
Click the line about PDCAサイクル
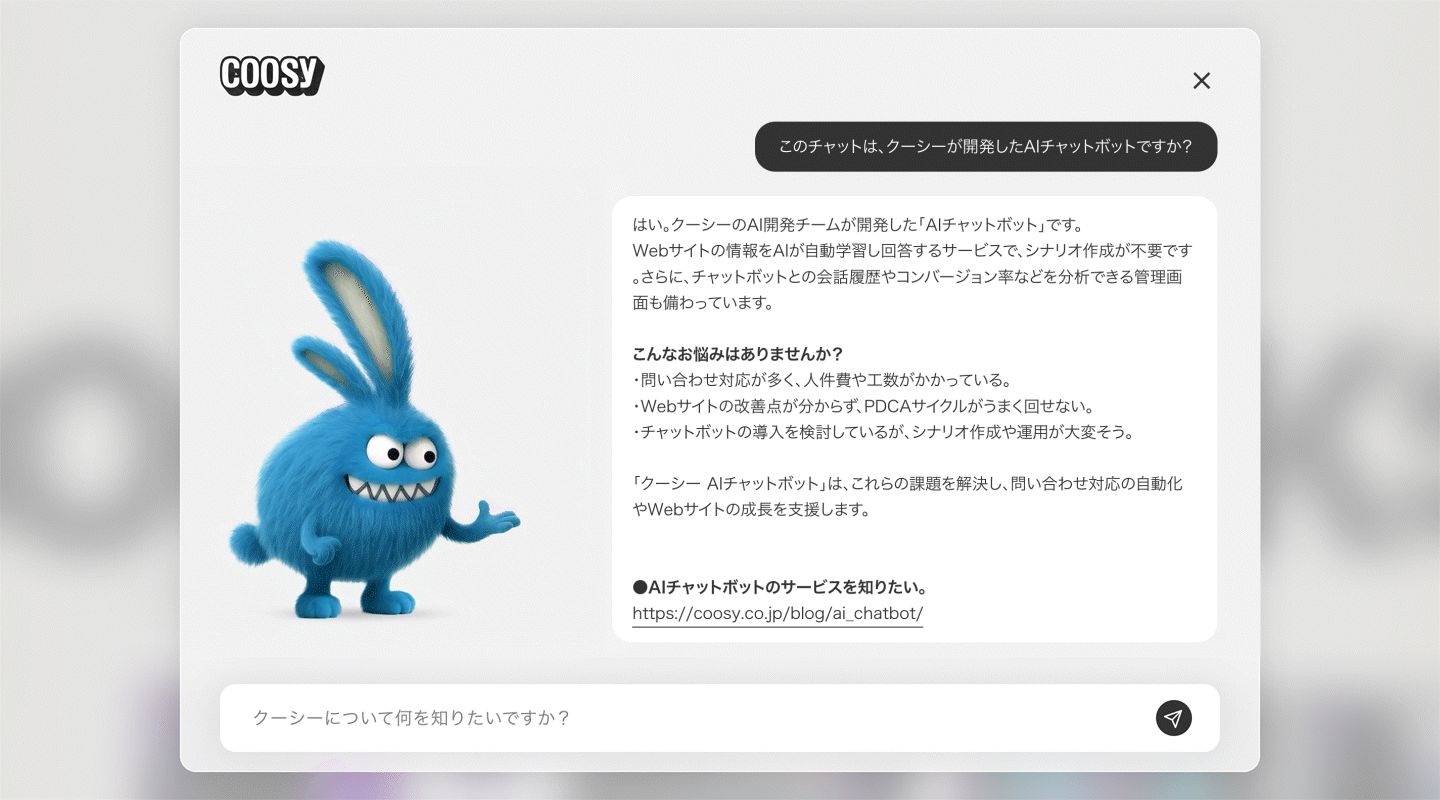click(x=863, y=406)
